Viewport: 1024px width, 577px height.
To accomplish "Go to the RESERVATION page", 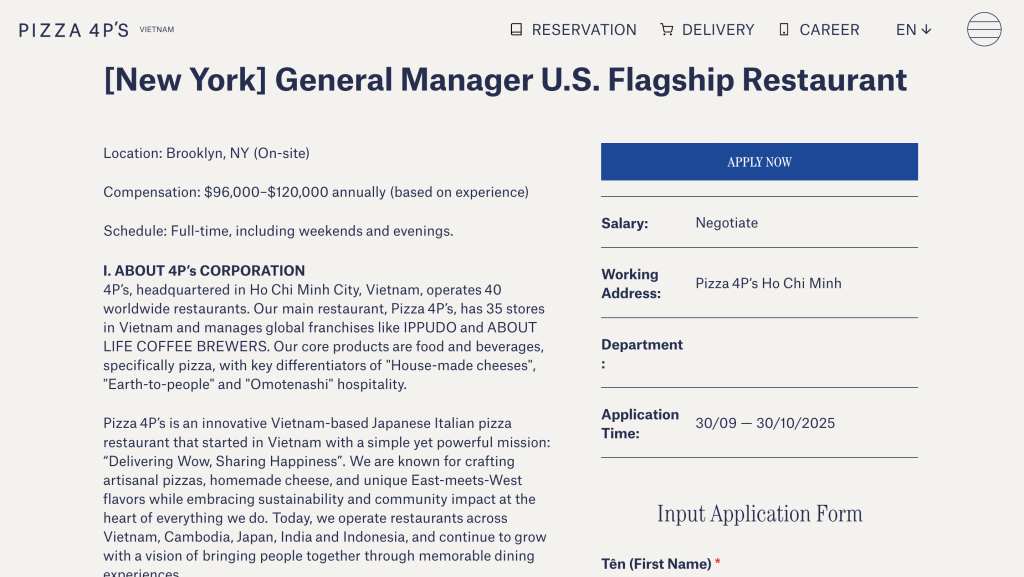I will coord(584,30).
